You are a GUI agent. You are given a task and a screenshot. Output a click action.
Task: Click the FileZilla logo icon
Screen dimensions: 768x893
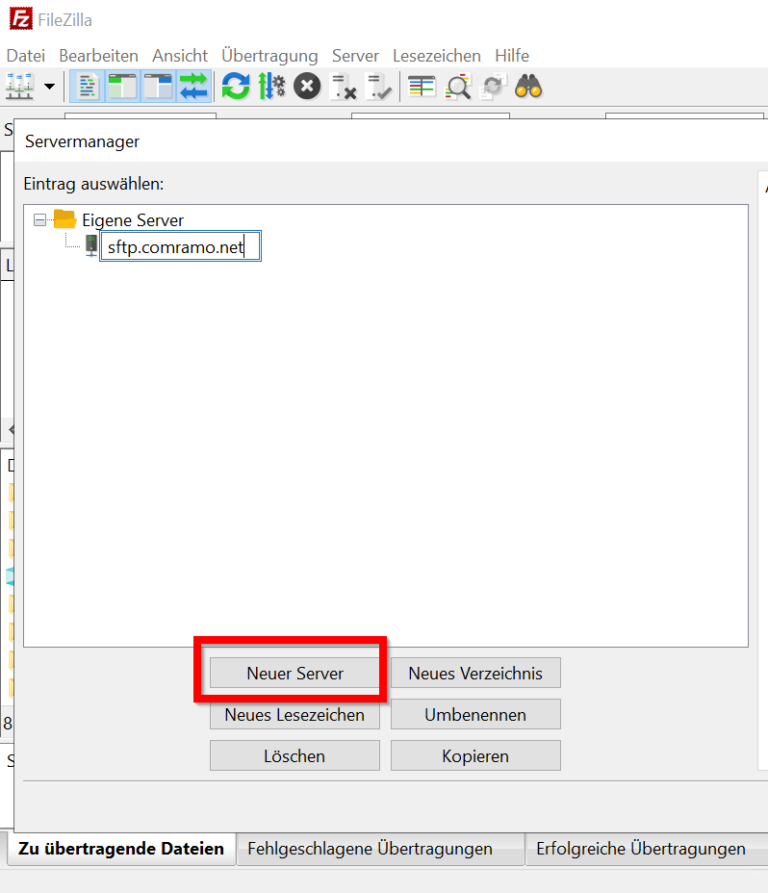(20, 19)
